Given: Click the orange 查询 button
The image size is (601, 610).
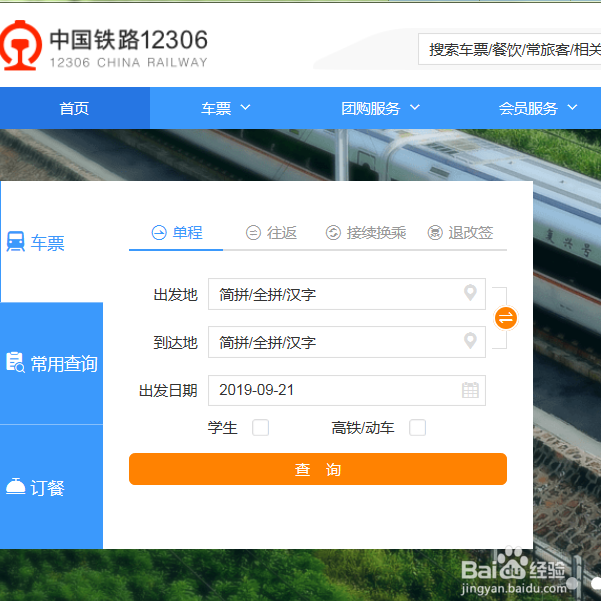Looking at the screenshot, I should 318,469.
